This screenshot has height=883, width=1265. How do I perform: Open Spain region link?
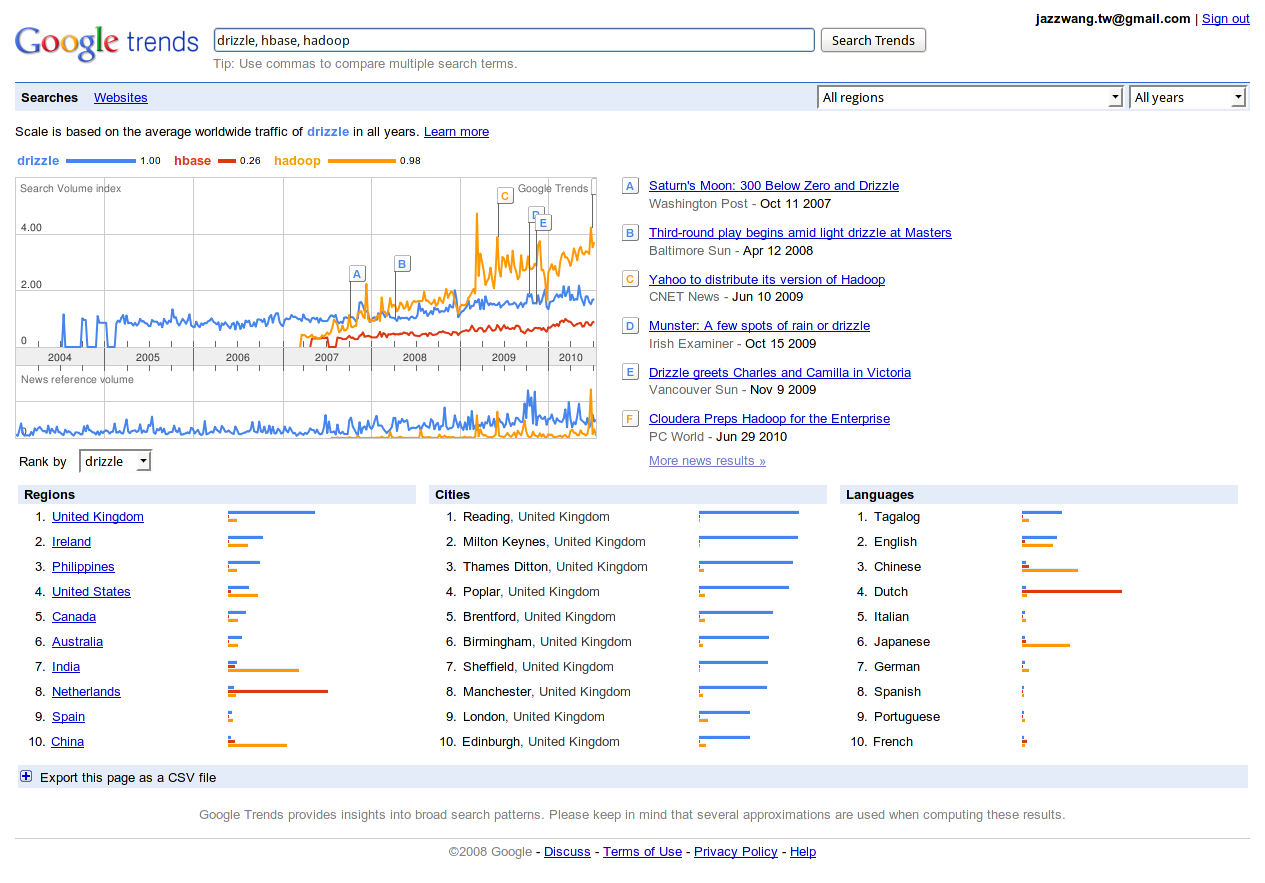tap(68, 717)
